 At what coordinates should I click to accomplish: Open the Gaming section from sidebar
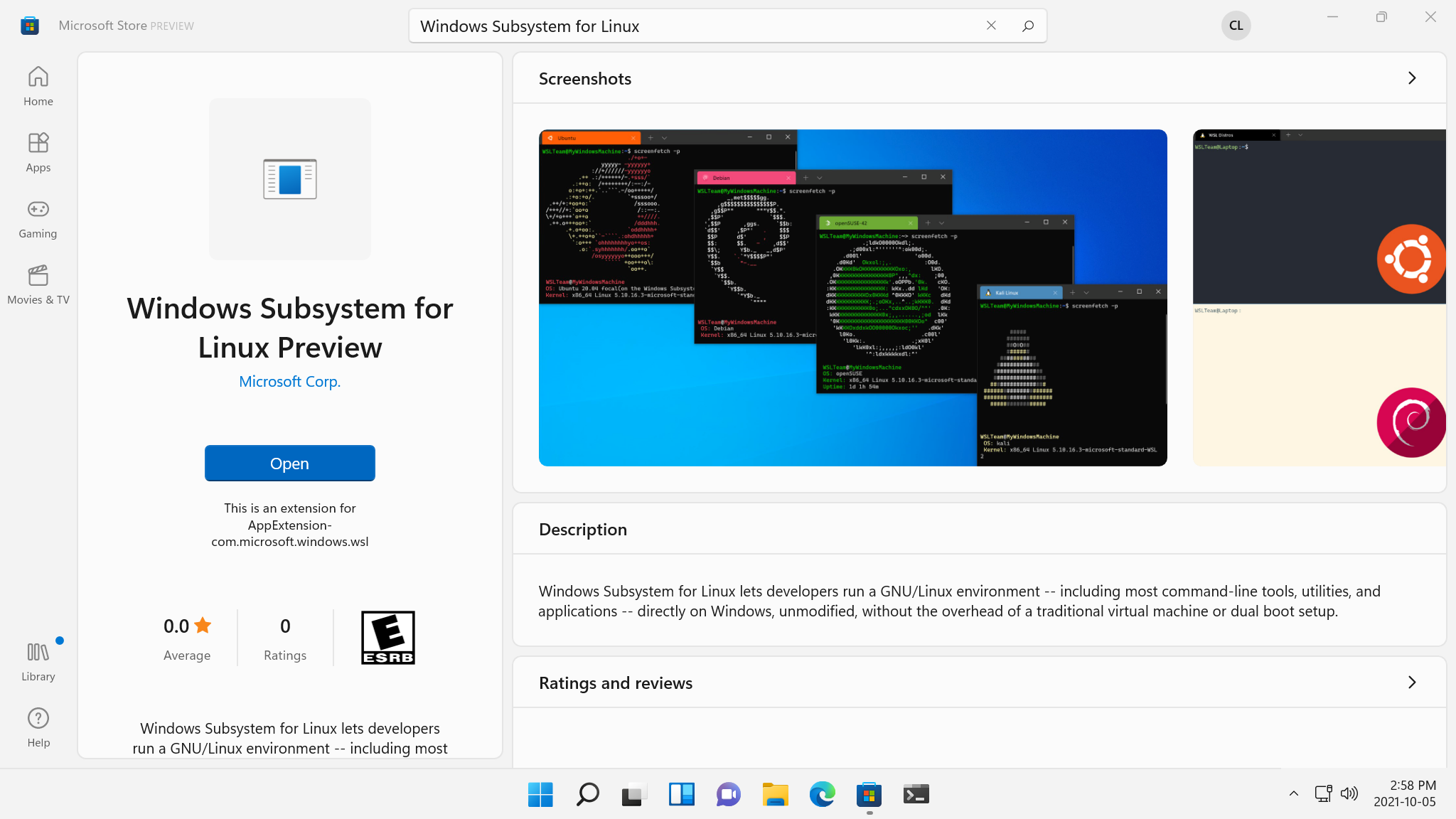(38, 218)
